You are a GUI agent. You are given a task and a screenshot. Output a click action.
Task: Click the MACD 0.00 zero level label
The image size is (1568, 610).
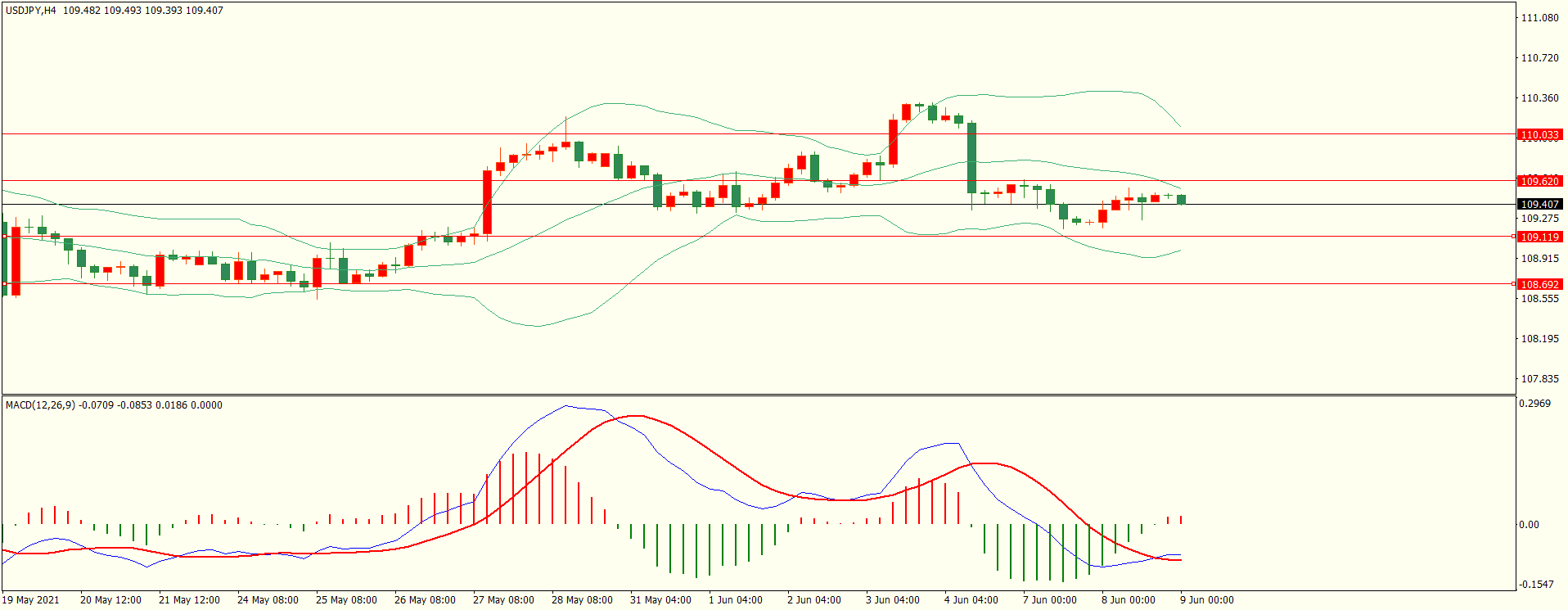pos(1529,525)
